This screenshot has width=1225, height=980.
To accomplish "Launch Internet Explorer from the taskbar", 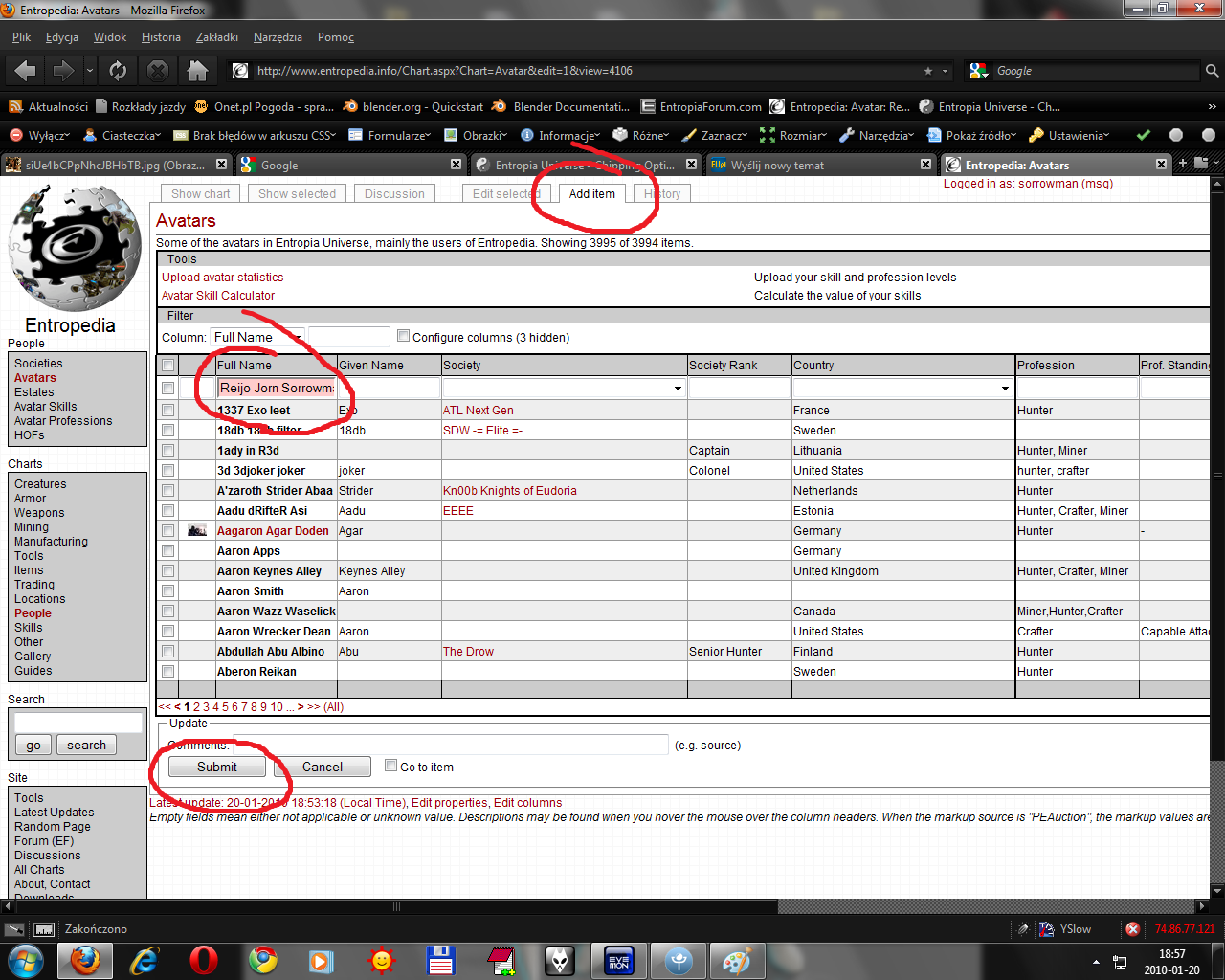I will 145,960.
